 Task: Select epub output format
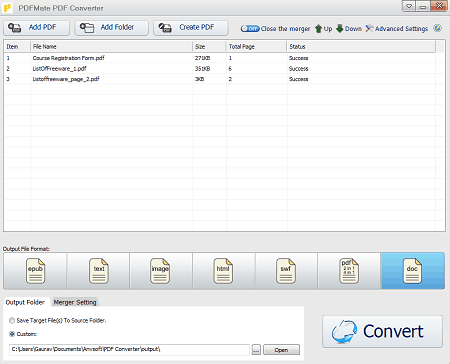click(35, 271)
